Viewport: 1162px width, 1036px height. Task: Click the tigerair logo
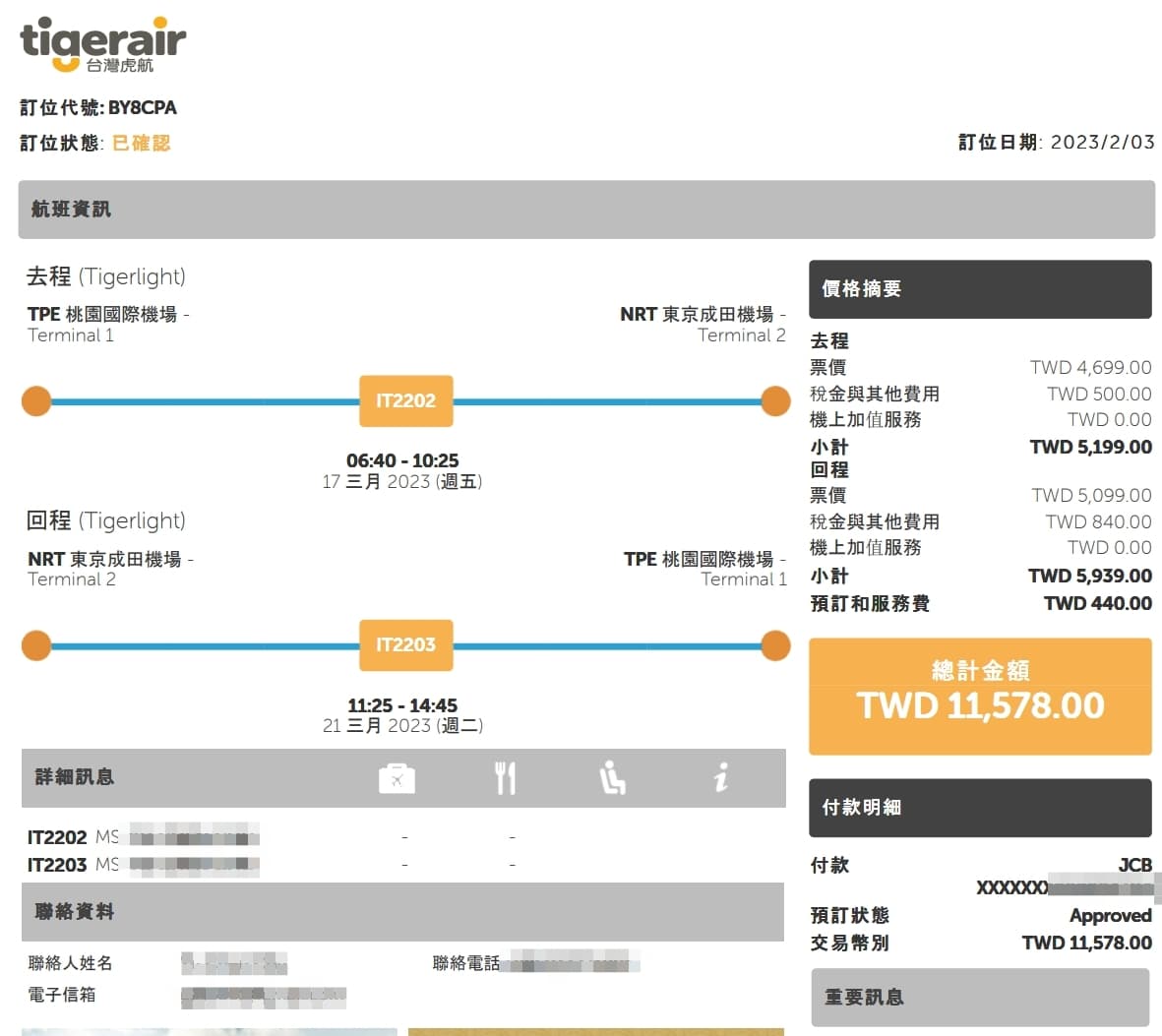click(x=103, y=45)
